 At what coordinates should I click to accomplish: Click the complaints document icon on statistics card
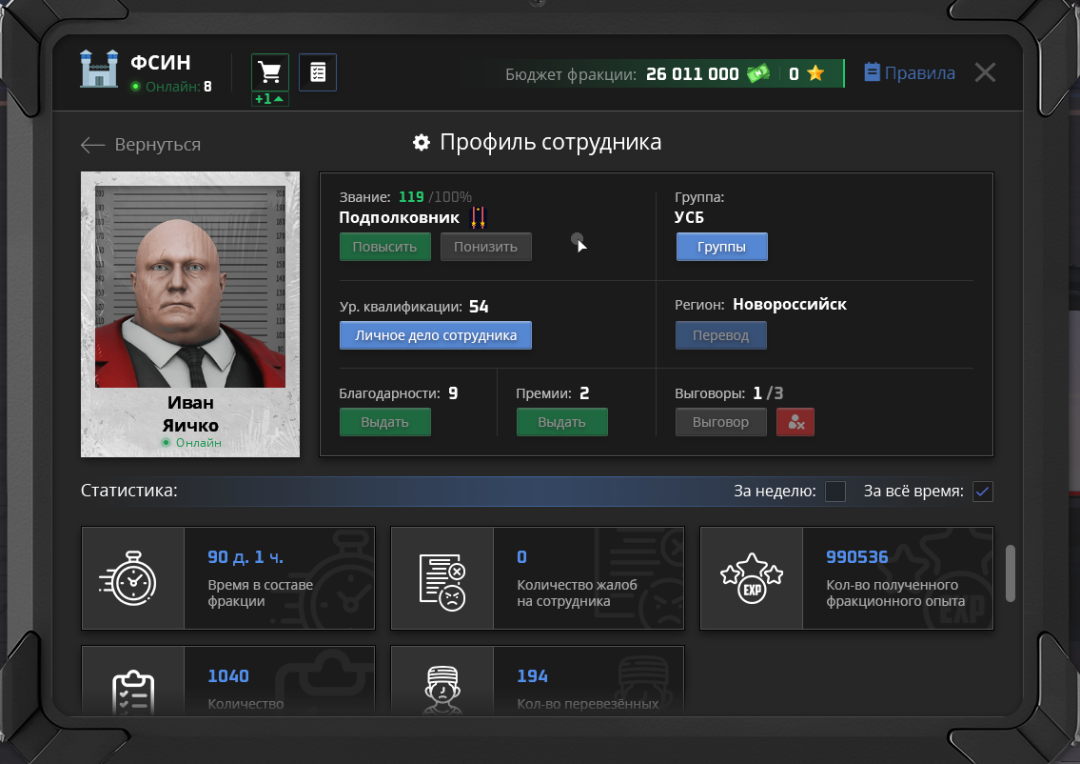pyautogui.click(x=443, y=578)
